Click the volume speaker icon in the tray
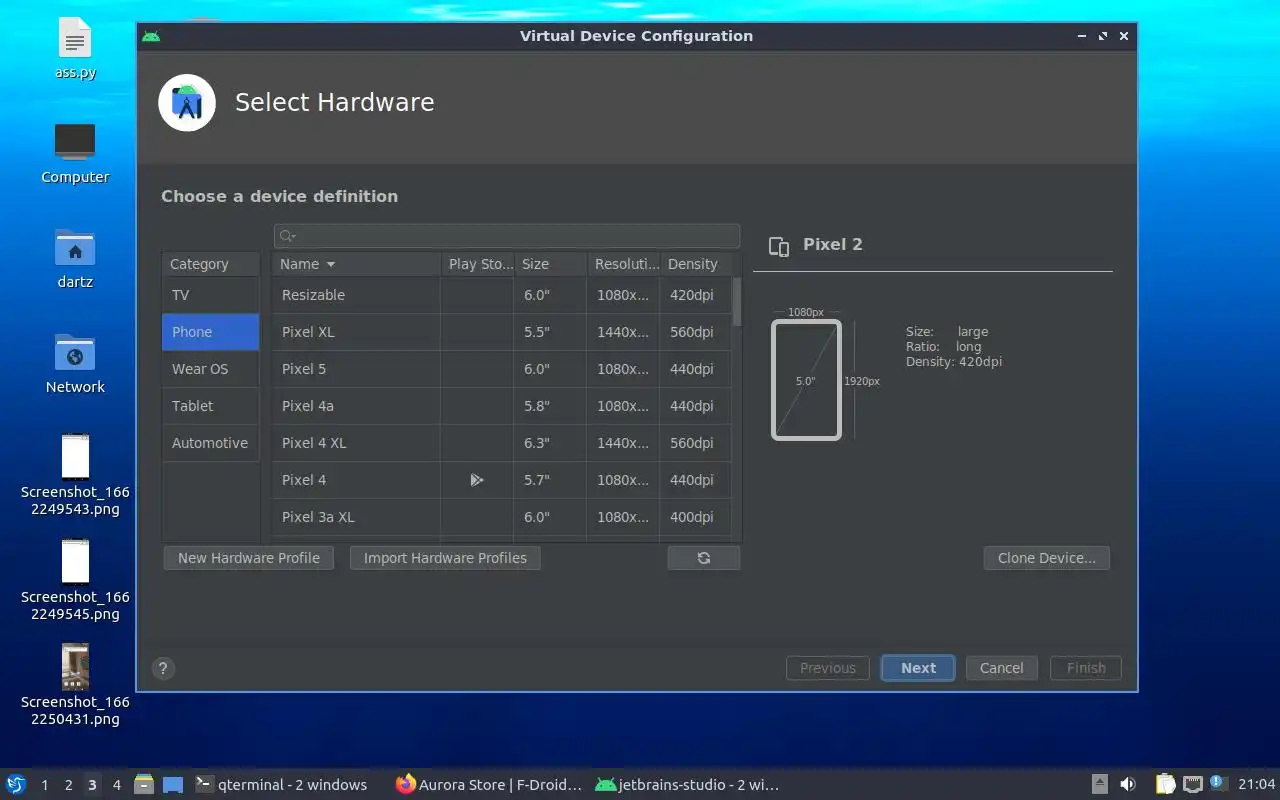The image size is (1280, 800). coord(1127,784)
